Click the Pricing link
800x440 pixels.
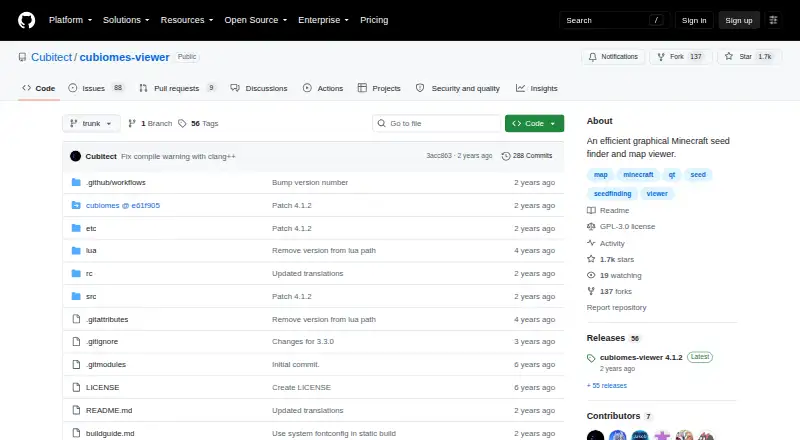point(374,20)
